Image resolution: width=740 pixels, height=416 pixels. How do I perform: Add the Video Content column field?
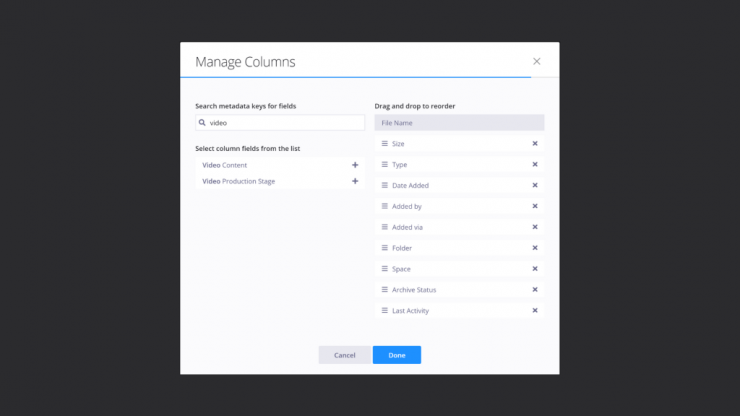coord(355,165)
